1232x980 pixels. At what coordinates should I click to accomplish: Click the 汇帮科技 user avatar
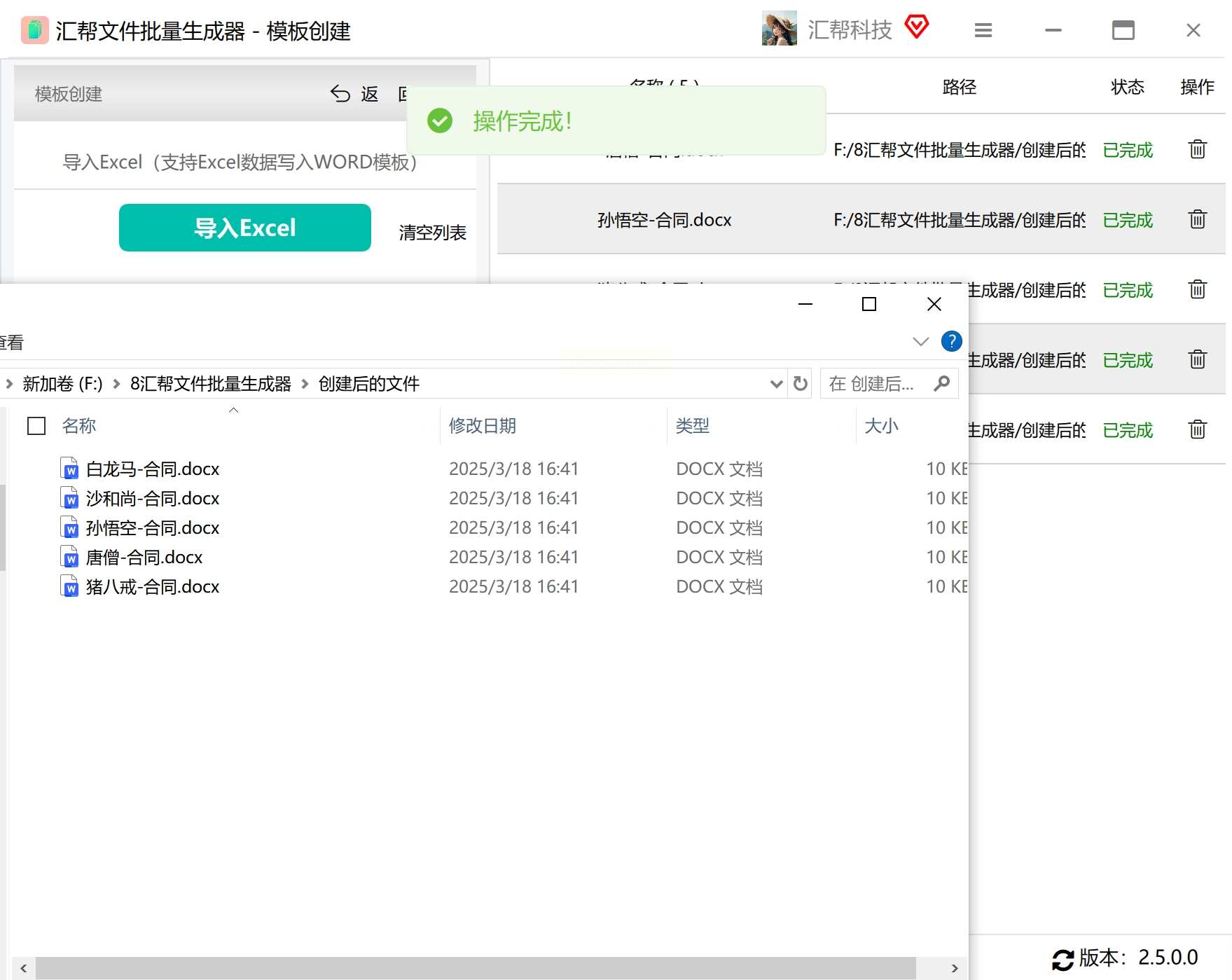779,29
